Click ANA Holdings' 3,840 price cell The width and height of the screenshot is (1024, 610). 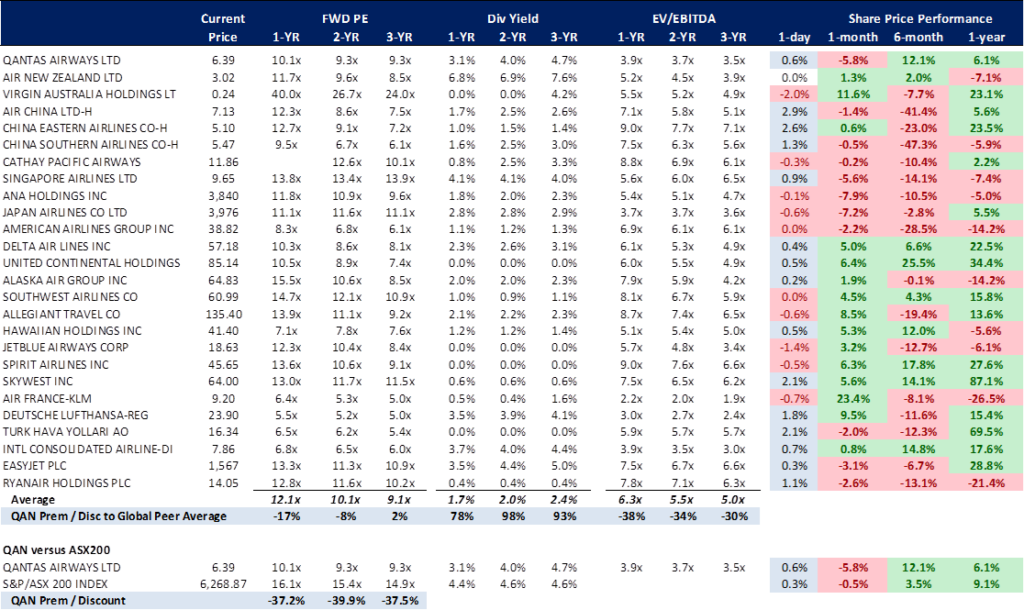pyautogui.click(x=223, y=196)
